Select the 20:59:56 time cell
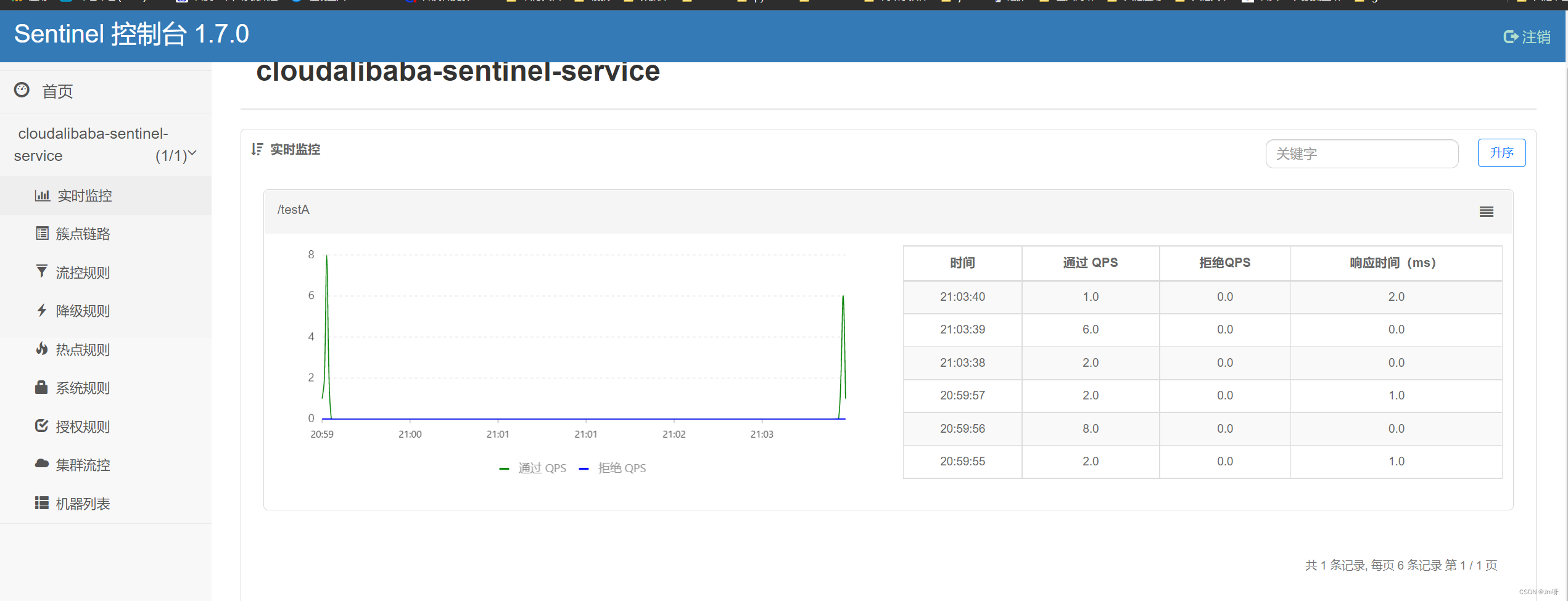Viewport: 1568px width, 601px height. pyautogui.click(x=962, y=428)
